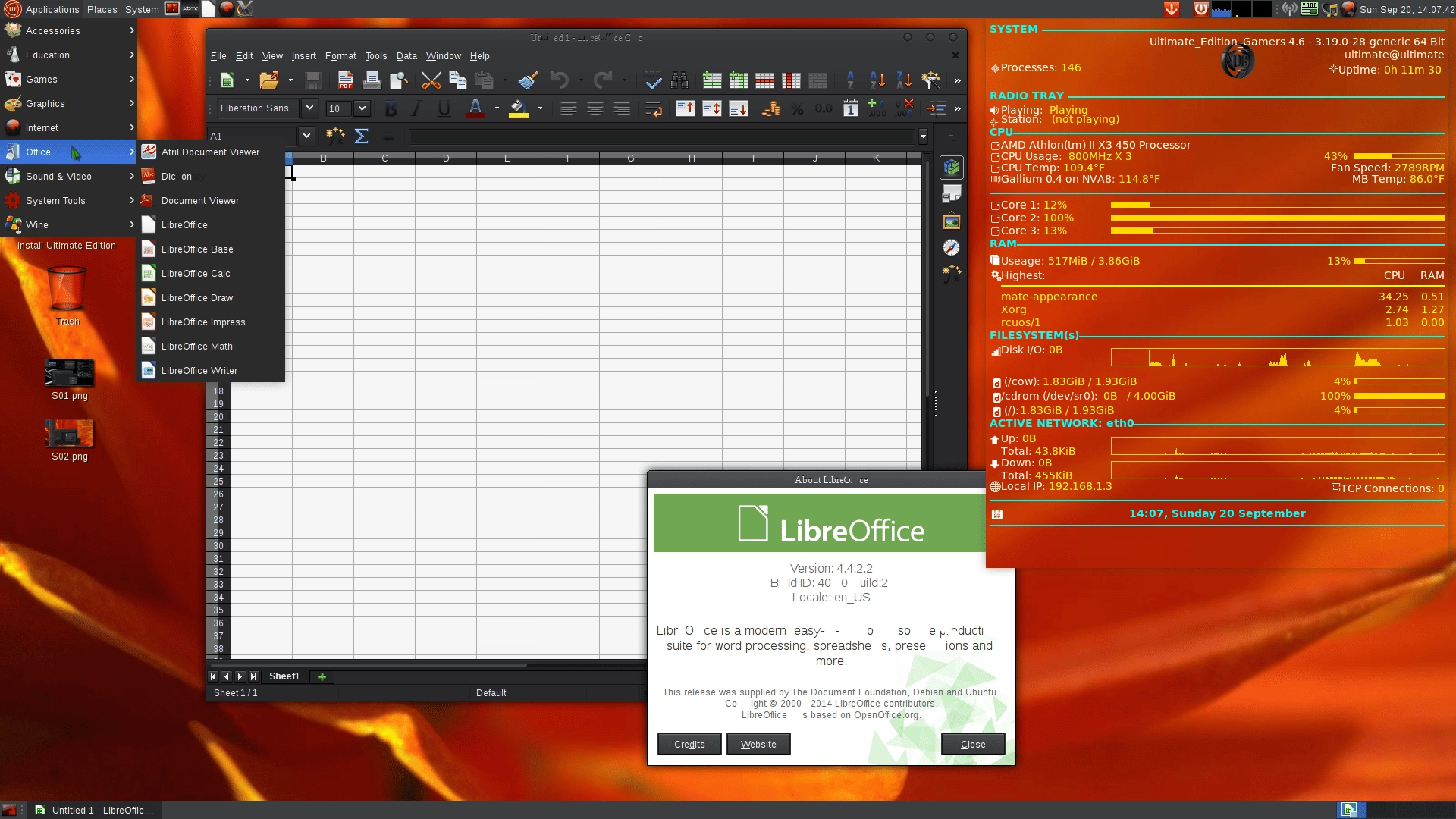Click the Credits button in About dialog
Viewport: 1456px width, 819px height.
pyautogui.click(x=689, y=745)
